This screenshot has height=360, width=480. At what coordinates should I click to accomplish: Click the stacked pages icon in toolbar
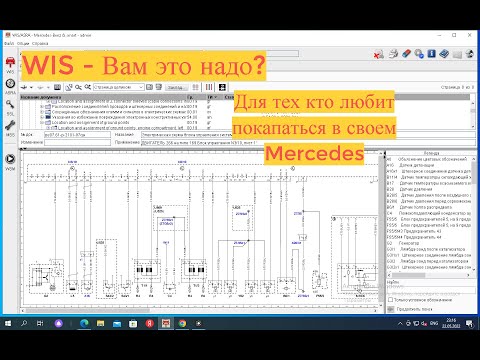[159, 87]
